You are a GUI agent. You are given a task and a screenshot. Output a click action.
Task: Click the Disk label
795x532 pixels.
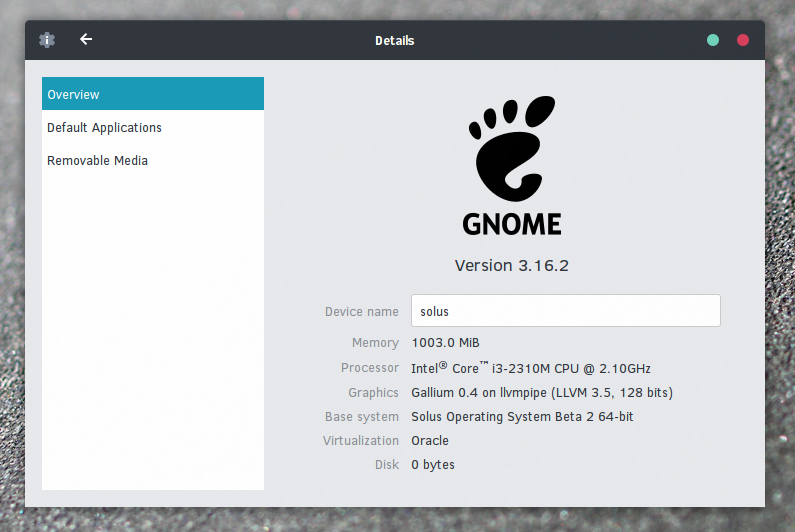(x=387, y=465)
